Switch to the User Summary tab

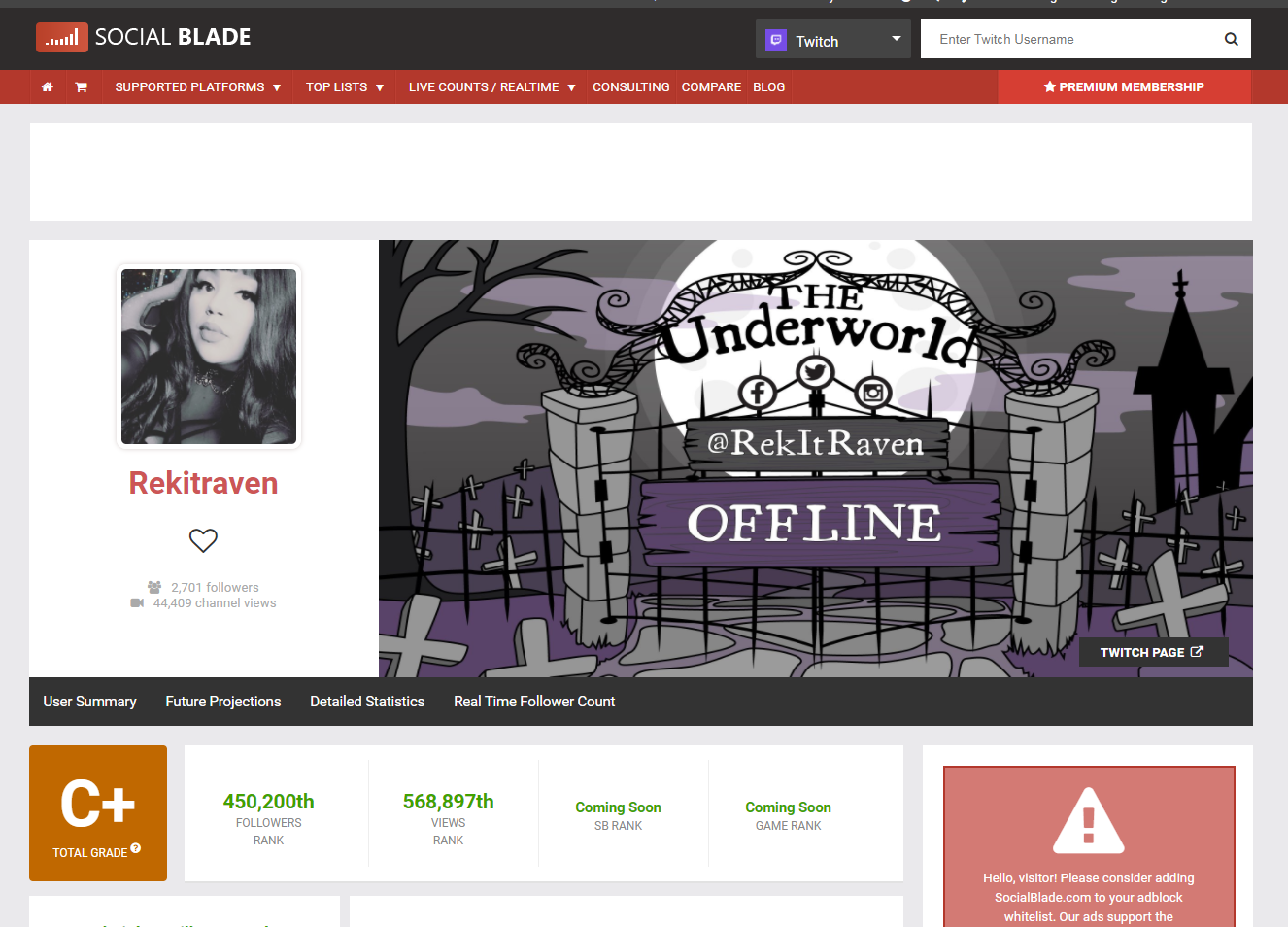[90, 702]
